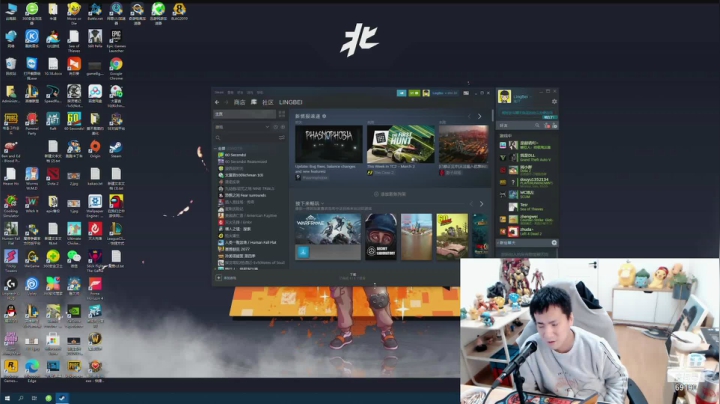Open the Dota 2 desktop shortcut
This screenshot has width=720, height=404.
[x=53, y=177]
